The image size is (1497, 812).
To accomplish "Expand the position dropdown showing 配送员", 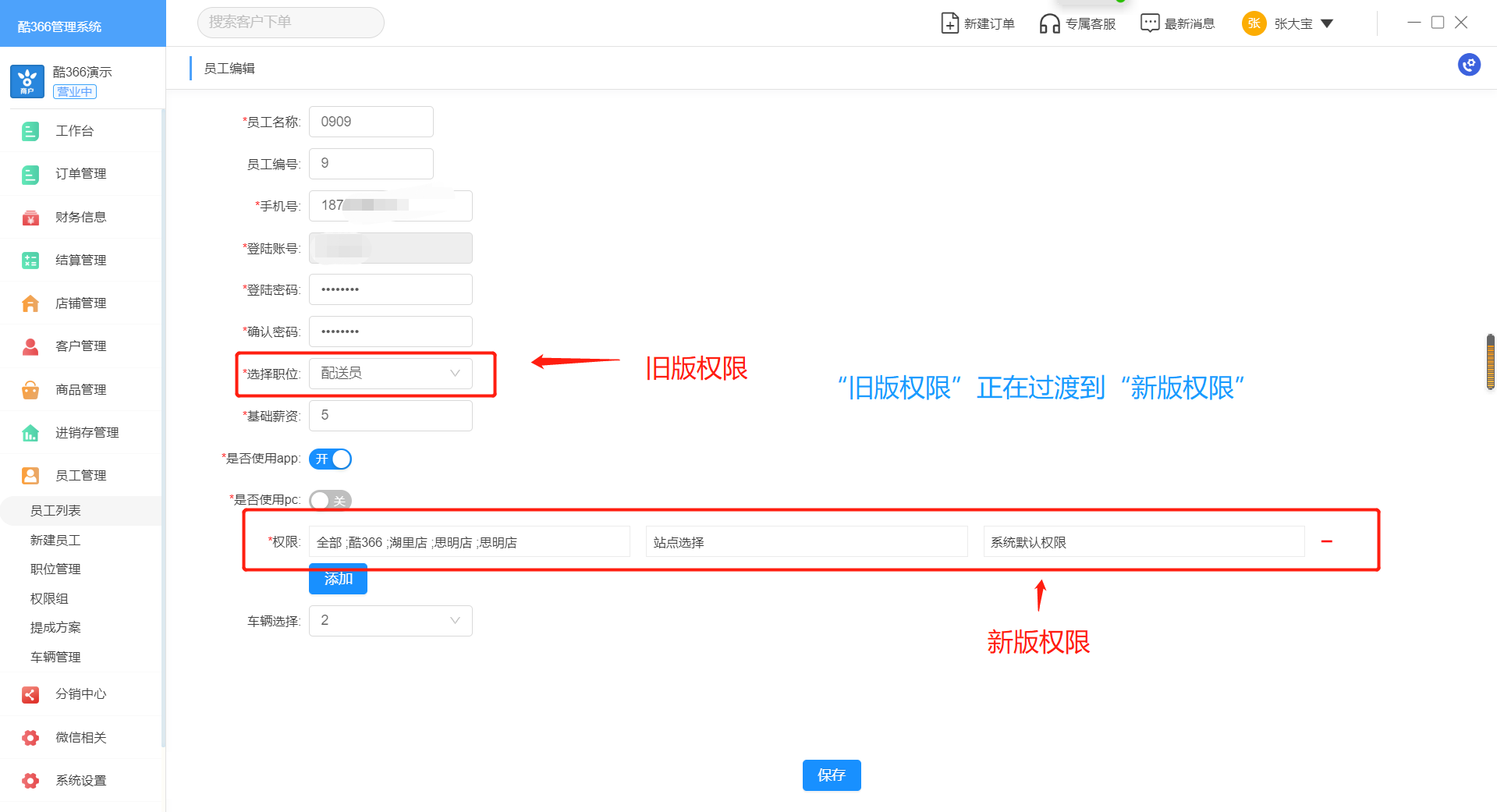I will tap(390, 374).
